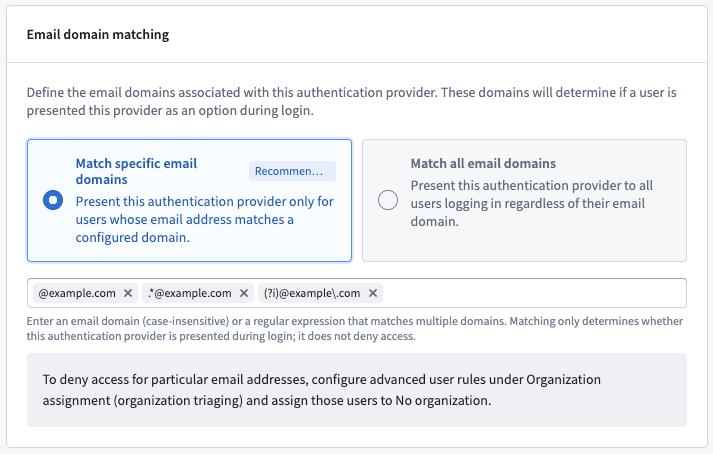Select the Match all email domains radio
The width and height of the screenshot is (713, 454).
pyautogui.click(x=388, y=200)
